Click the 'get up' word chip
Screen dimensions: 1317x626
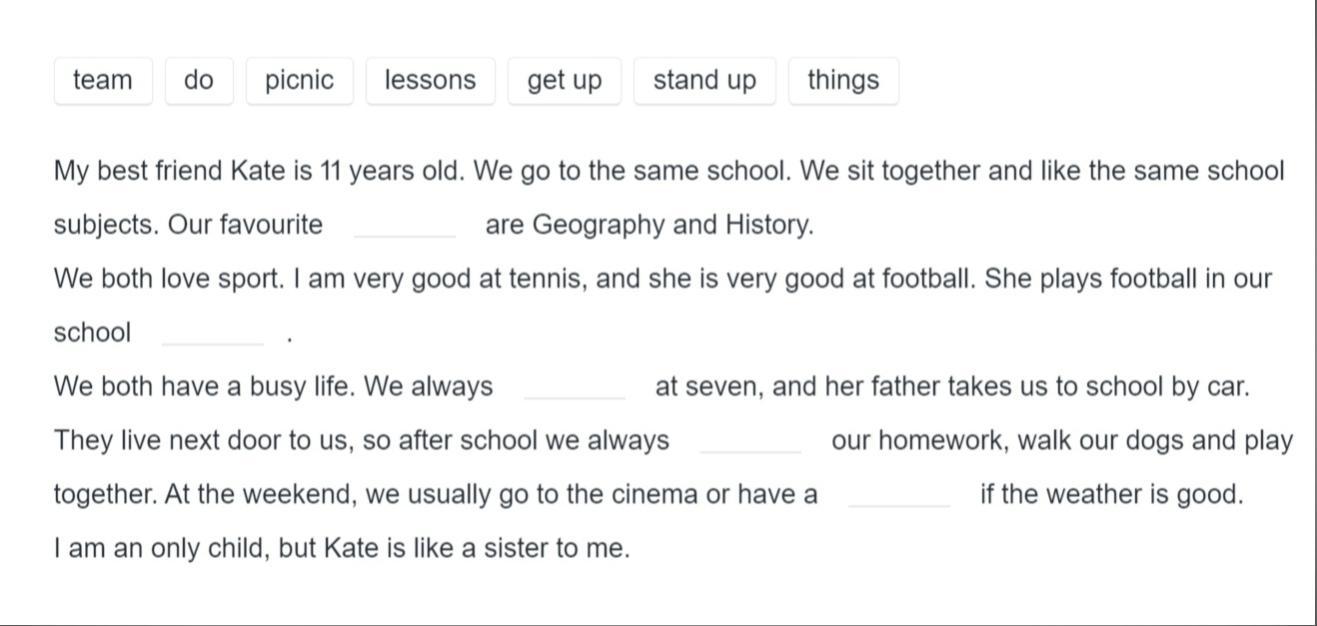565,80
